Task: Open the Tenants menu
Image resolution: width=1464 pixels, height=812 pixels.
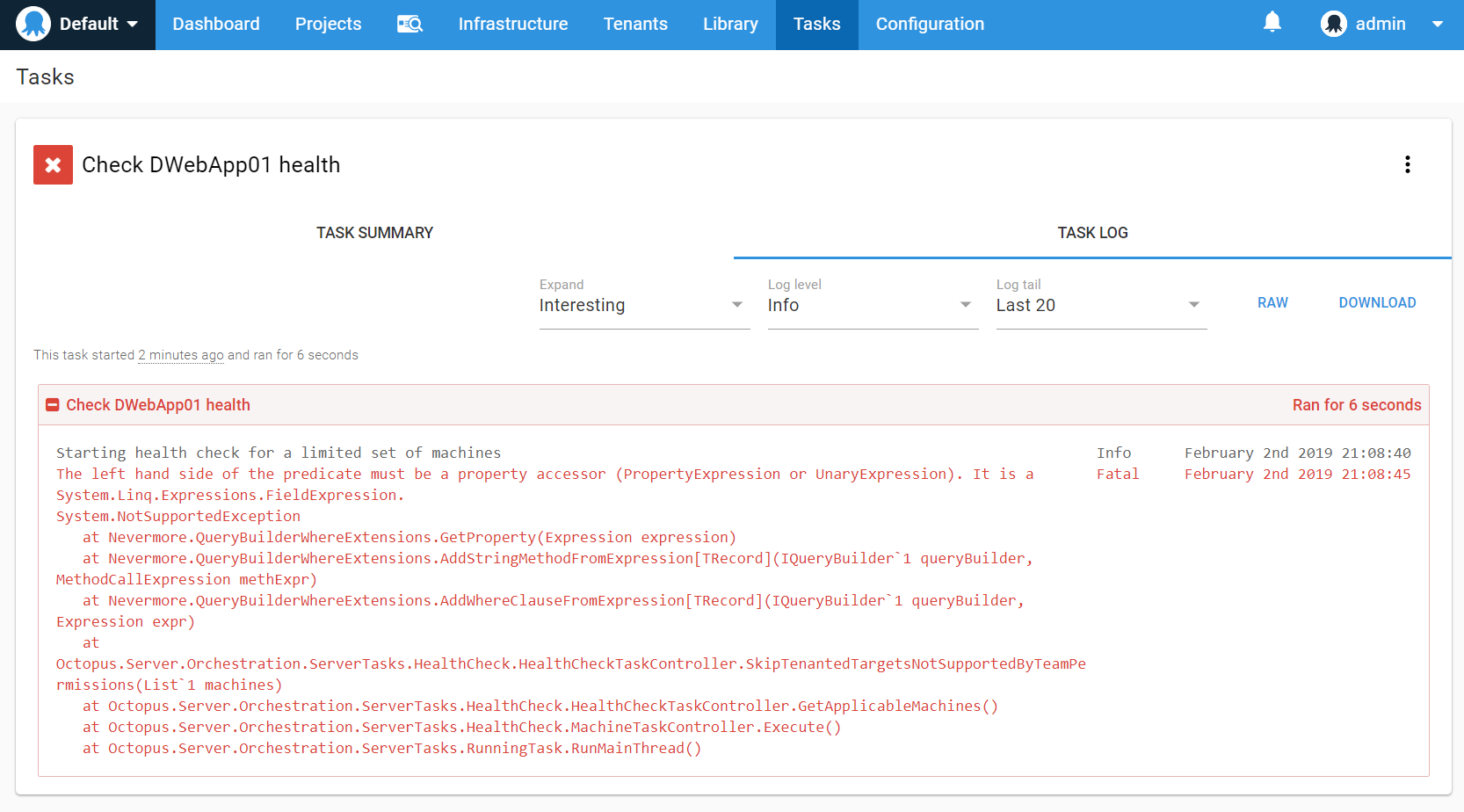Action: click(635, 24)
